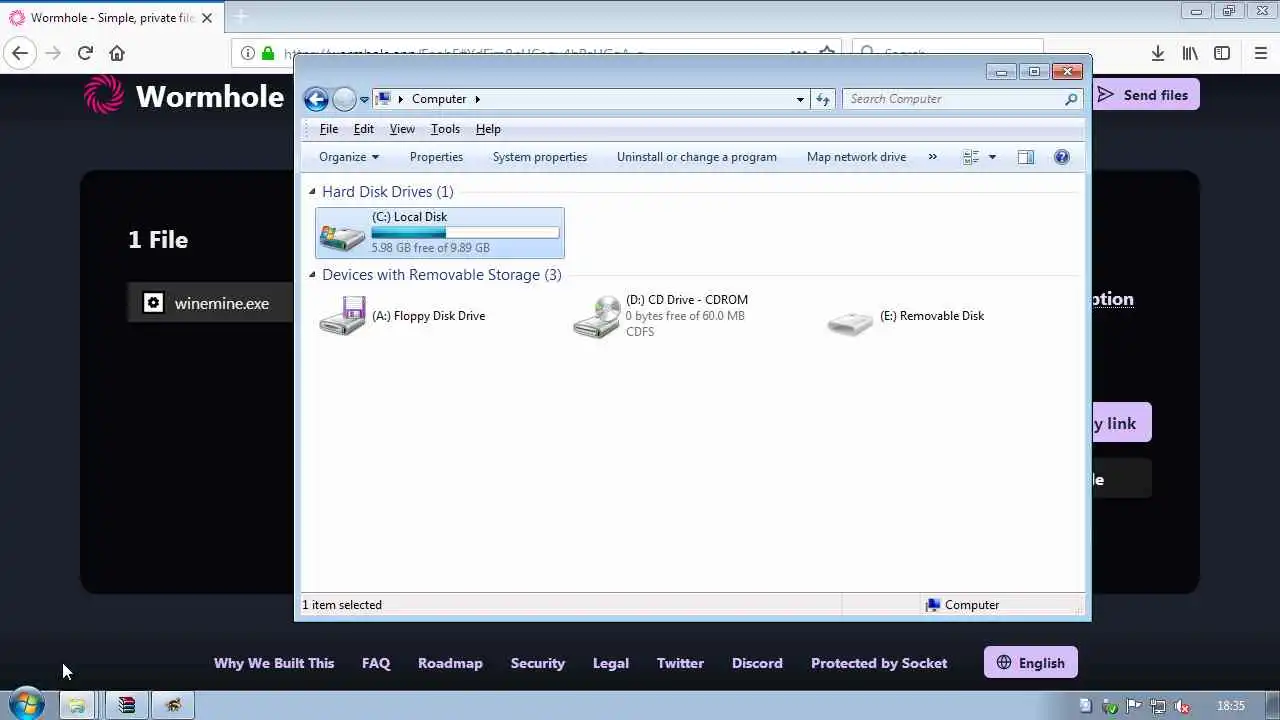Click Properties on the Explorer command bar

[436, 157]
